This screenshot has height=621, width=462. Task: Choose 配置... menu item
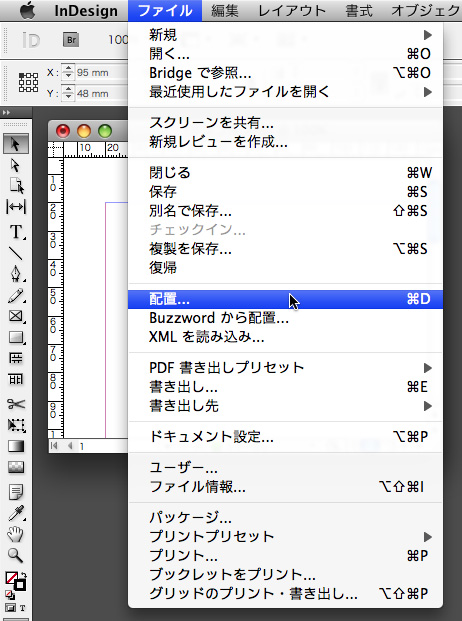(x=285, y=299)
